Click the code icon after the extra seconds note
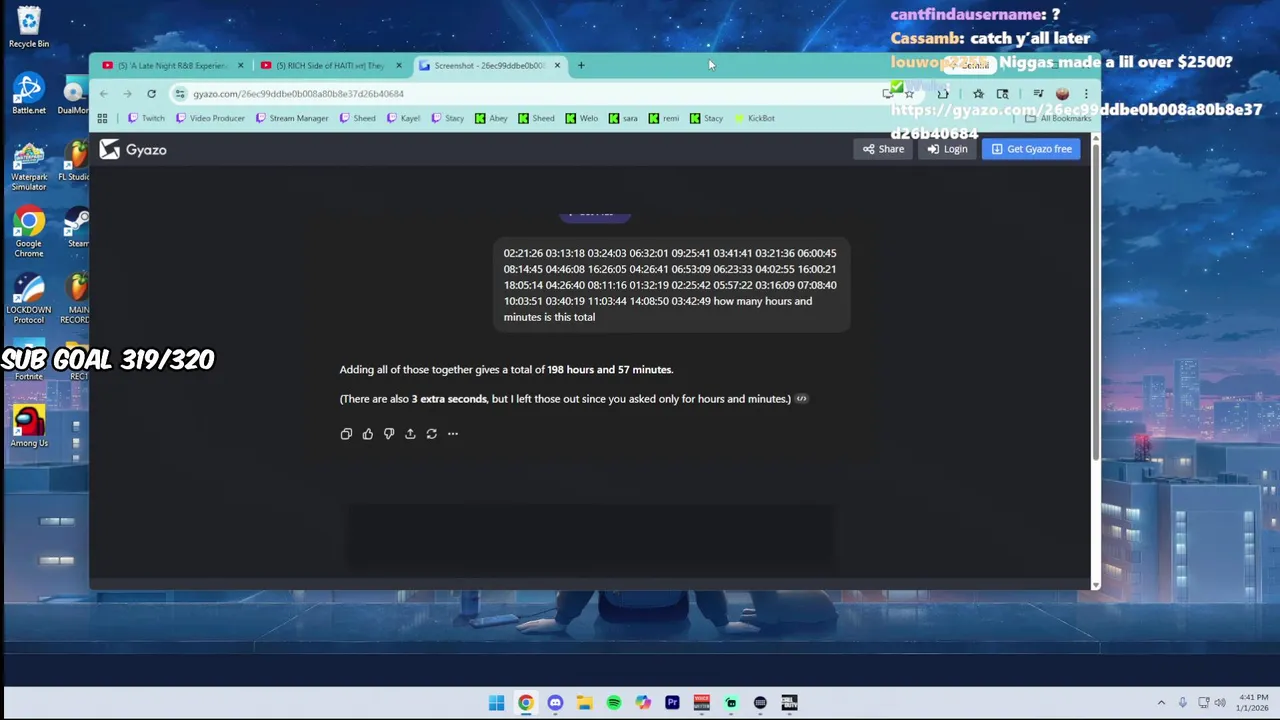The width and height of the screenshot is (1280, 720). [801, 399]
